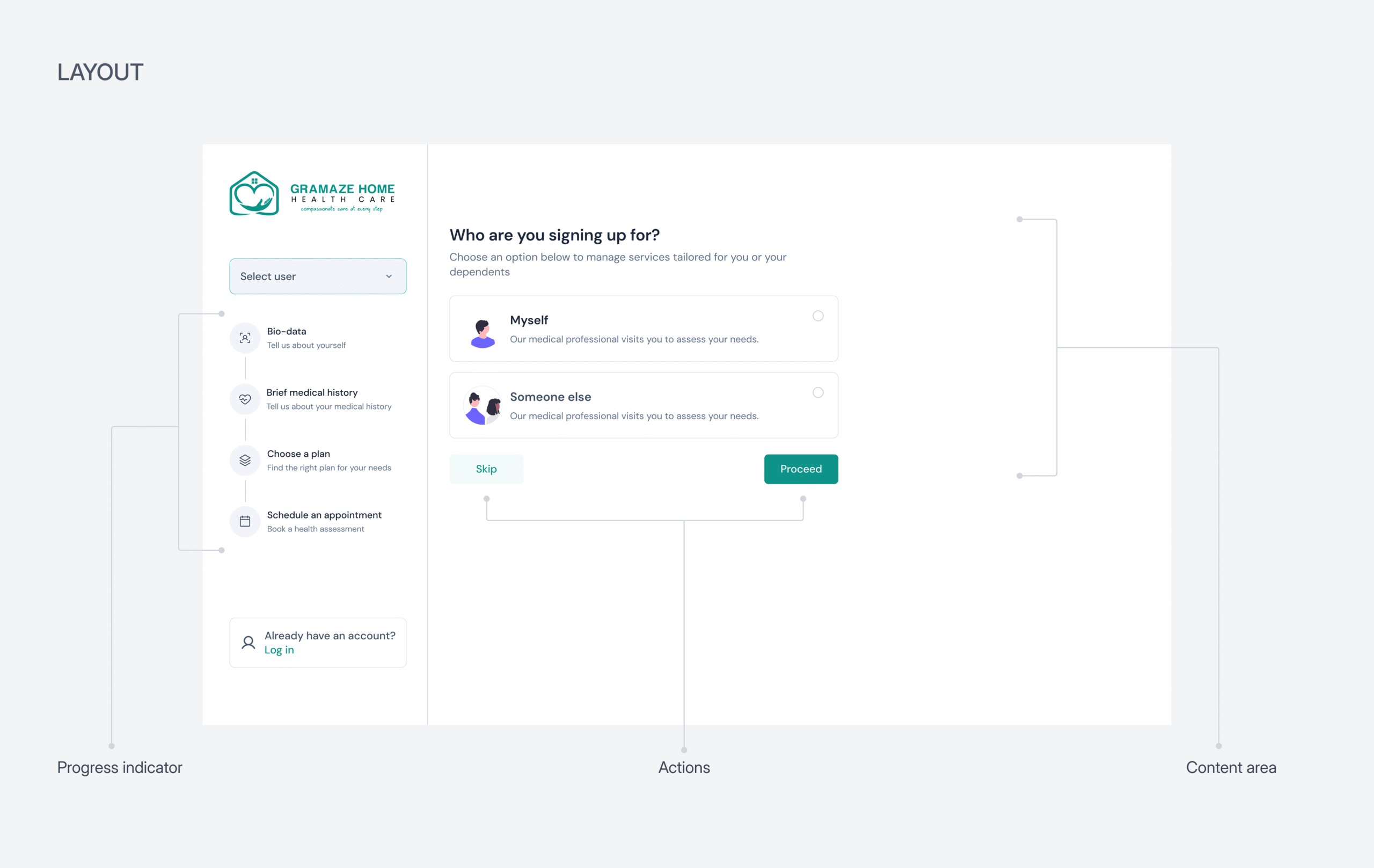The width and height of the screenshot is (1374, 868).
Task: Click the Select user chevron arrow
Action: point(389,276)
